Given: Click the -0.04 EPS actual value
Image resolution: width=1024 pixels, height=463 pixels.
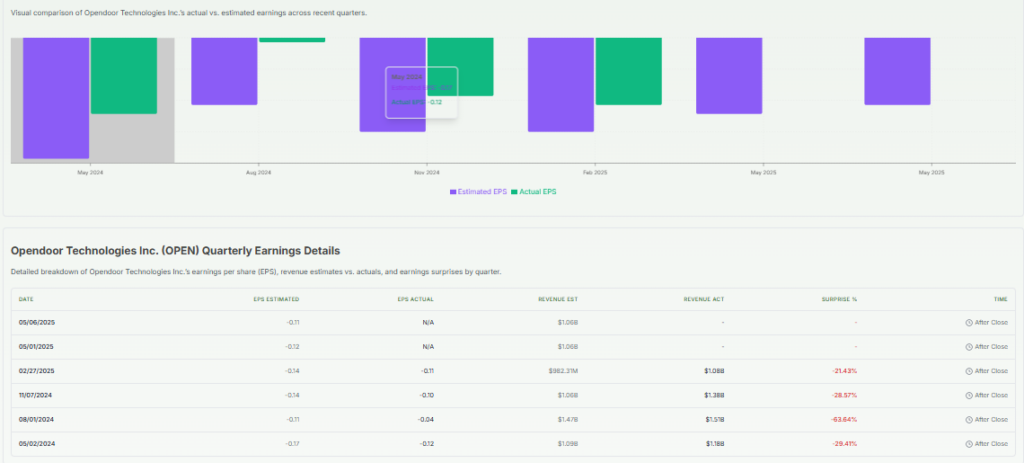Looking at the screenshot, I should (x=426, y=419).
